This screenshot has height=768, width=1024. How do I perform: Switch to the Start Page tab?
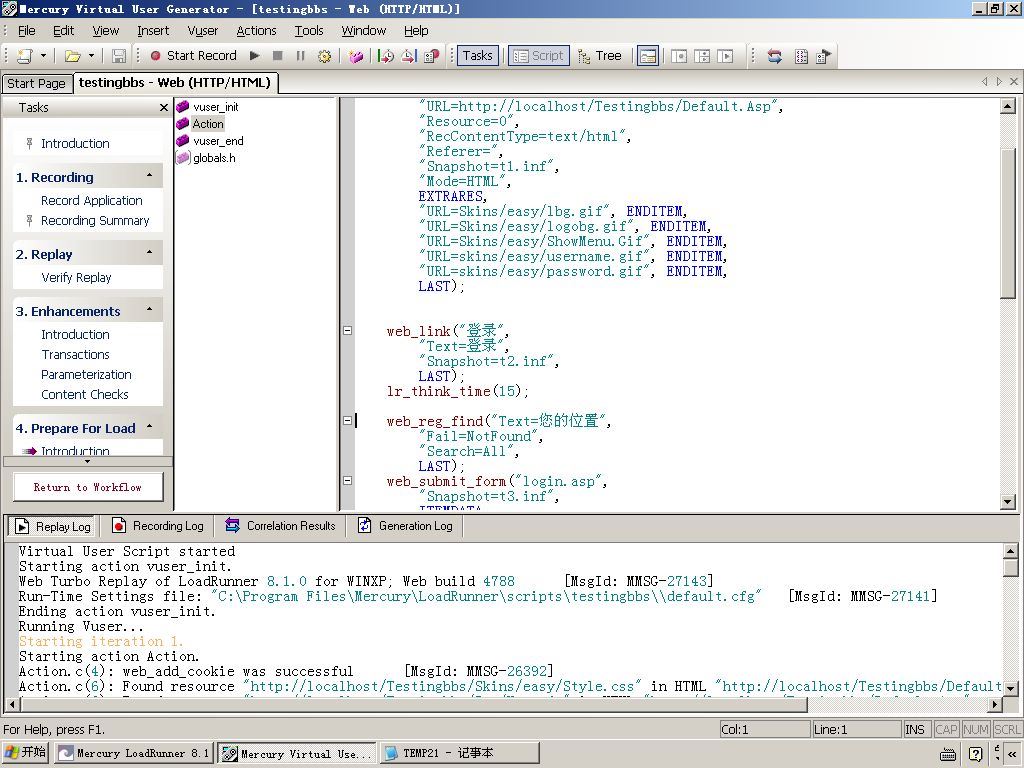[36, 84]
